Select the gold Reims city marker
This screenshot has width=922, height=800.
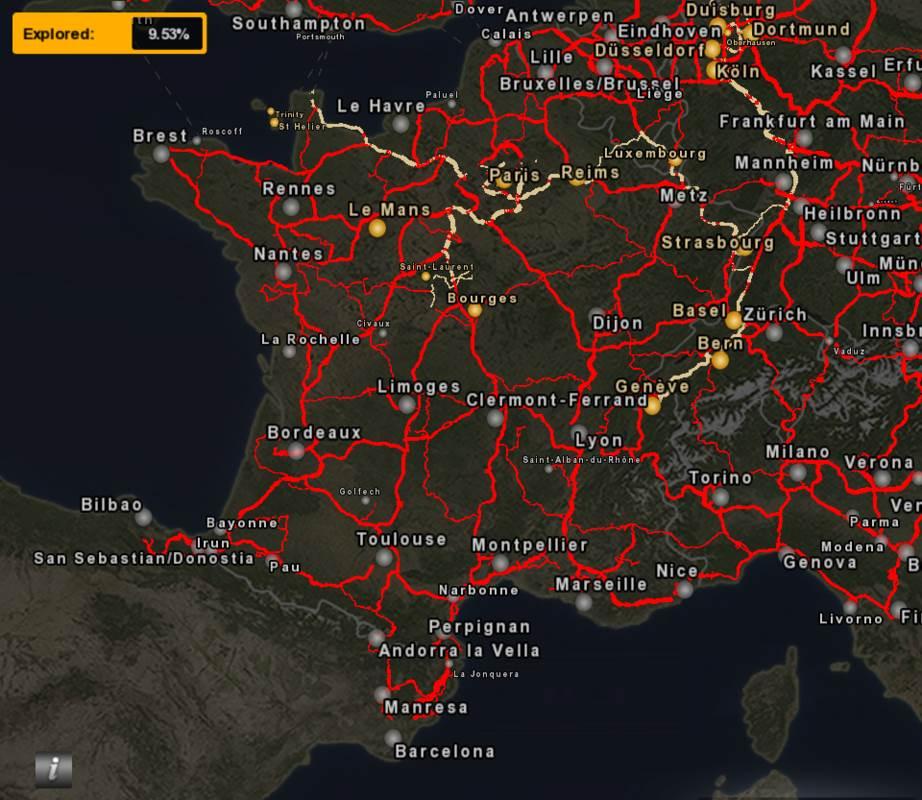(578, 181)
